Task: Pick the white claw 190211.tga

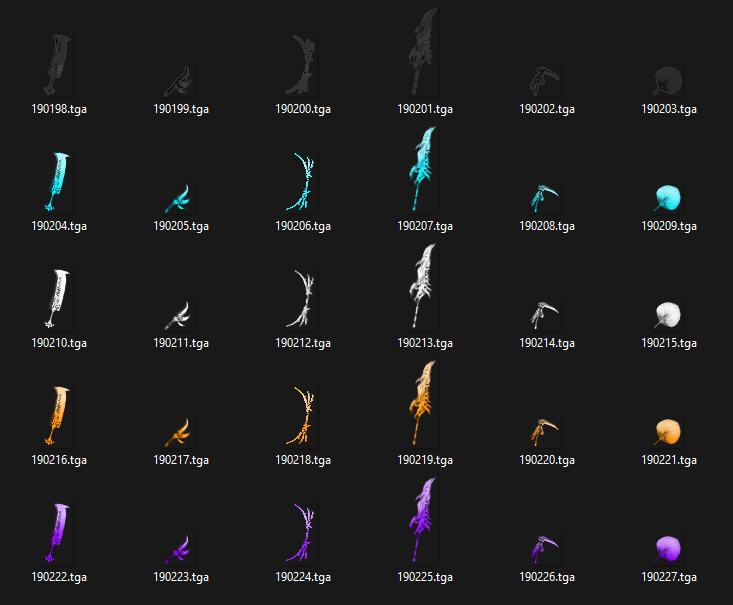Action: click(x=180, y=314)
